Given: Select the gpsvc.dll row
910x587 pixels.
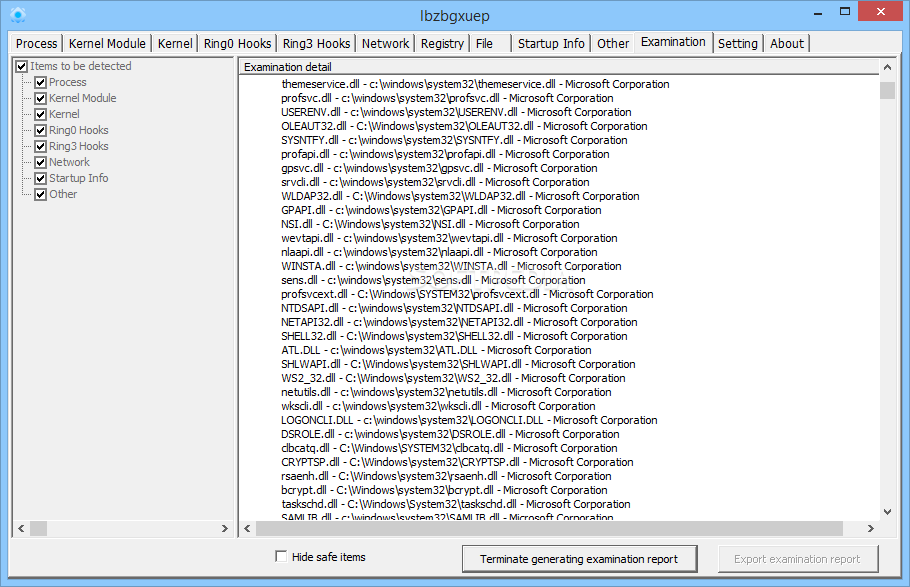Looking at the screenshot, I should tap(439, 168).
